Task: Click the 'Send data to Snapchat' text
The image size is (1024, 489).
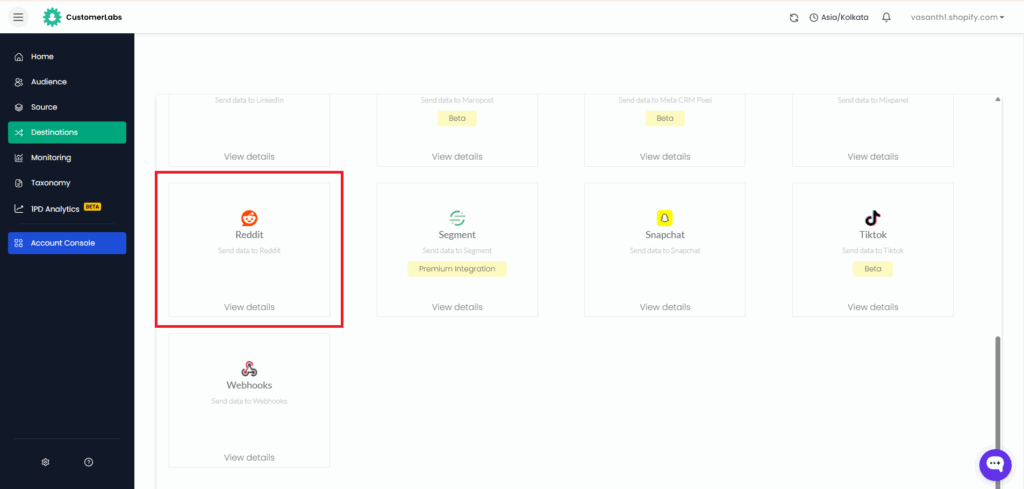Action: coord(665,251)
